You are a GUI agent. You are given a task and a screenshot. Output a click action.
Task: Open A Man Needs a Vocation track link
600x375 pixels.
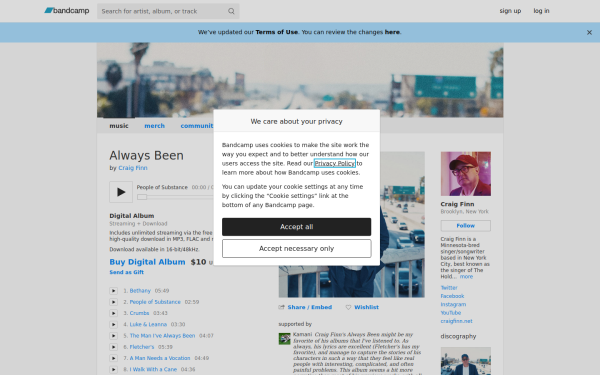[x=160, y=358]
